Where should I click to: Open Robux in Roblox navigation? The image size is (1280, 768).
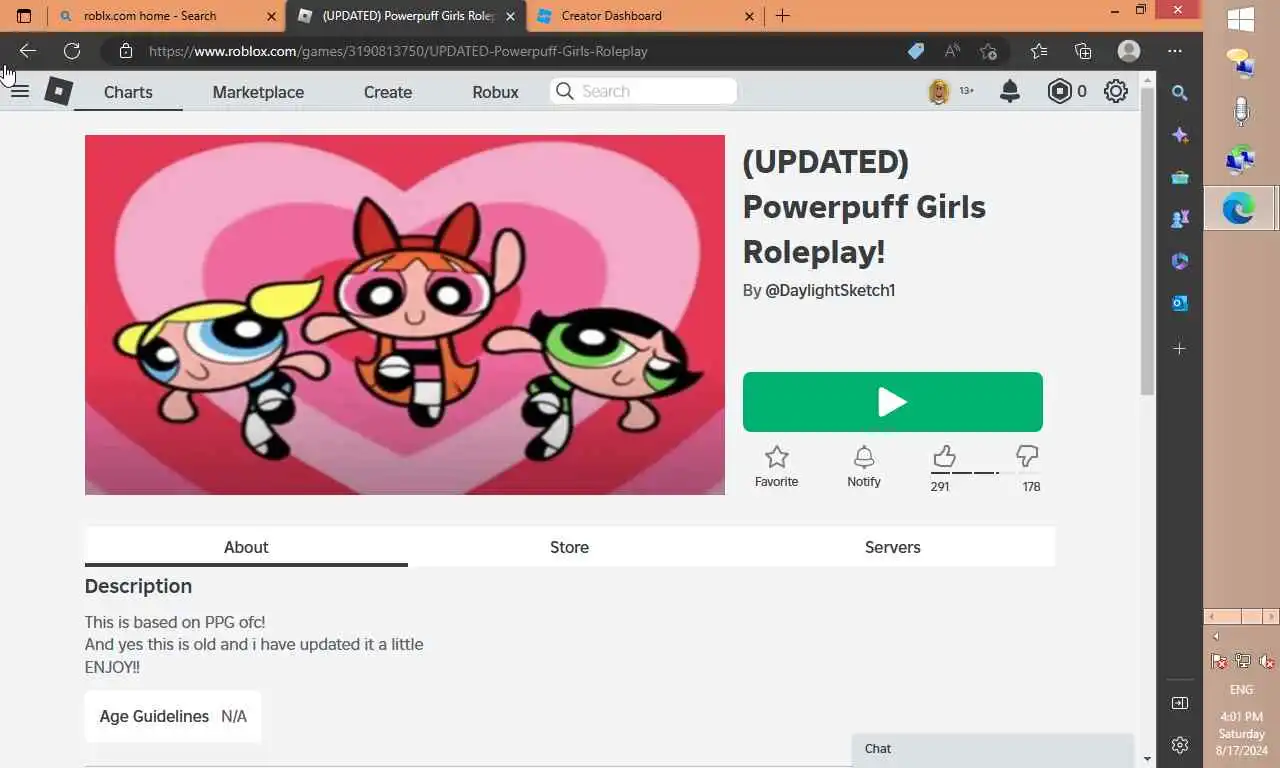point(495,92)
